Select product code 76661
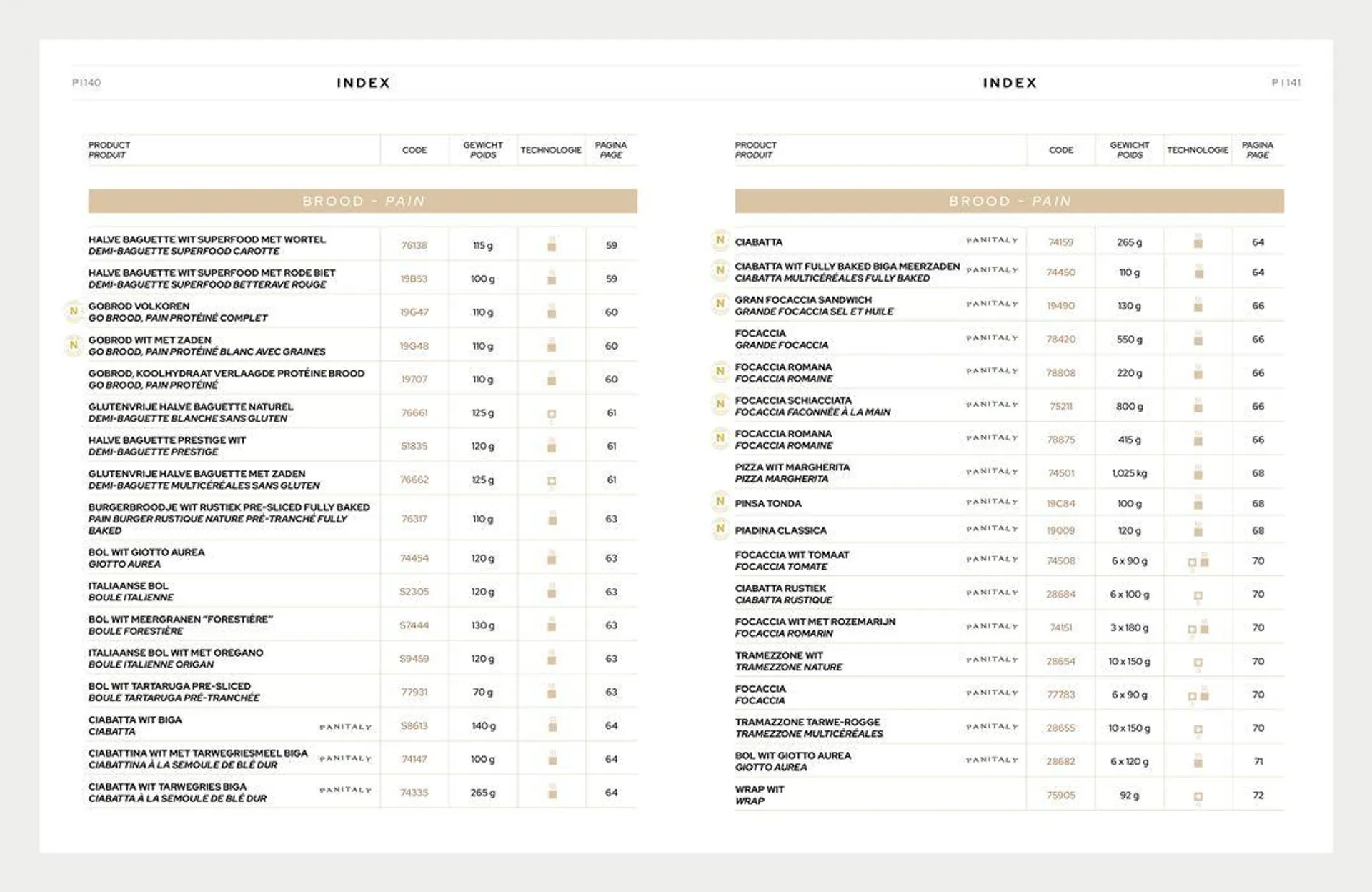 pyautogui.click(x=414, y=413)
